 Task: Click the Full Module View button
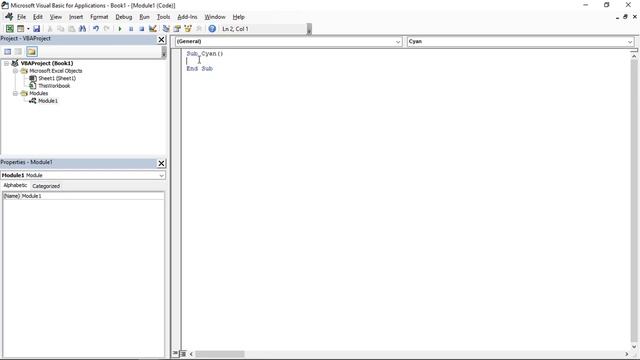[x=183, y=353]
